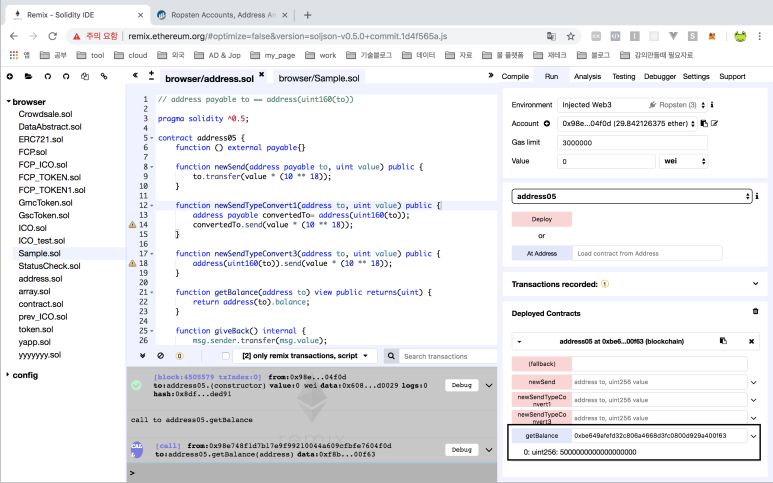Image resolution: width=773 pixels, height=483 pixels.
Task: Bookmark this page with star icon
Action: 570,36
